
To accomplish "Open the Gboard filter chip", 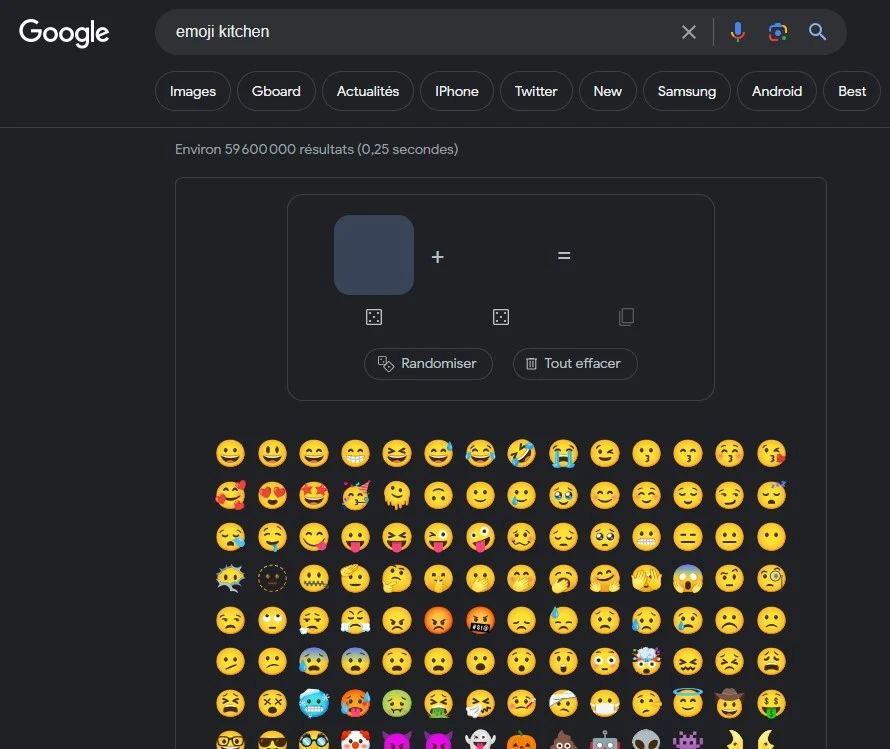I will [x=276, y=90].
